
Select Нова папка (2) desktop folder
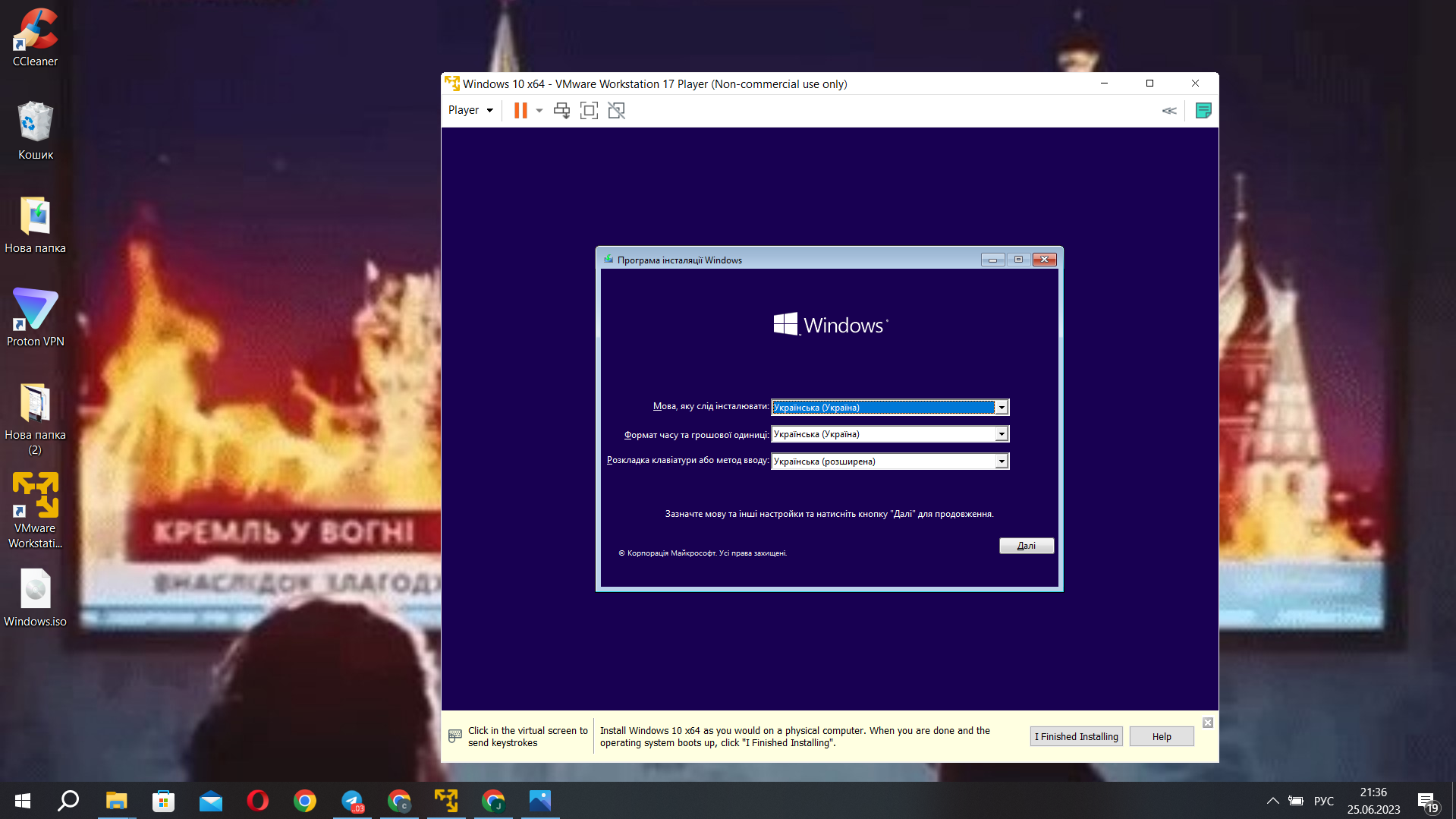pos(35,419)
